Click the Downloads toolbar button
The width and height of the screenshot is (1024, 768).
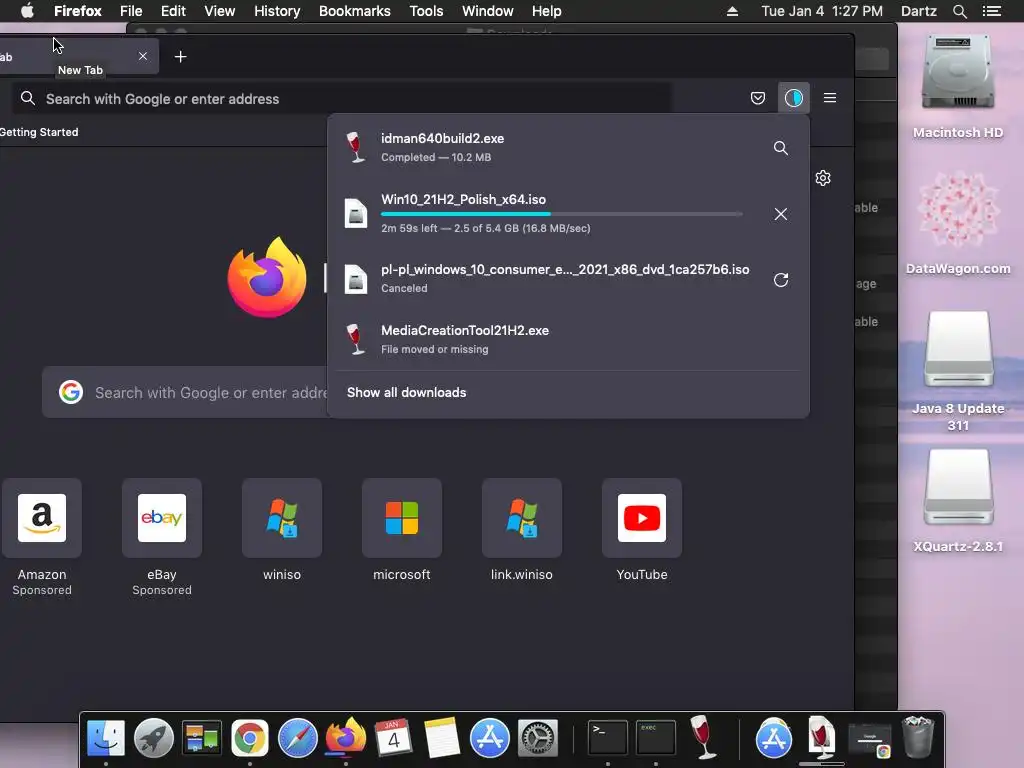[x=793, y=98]
